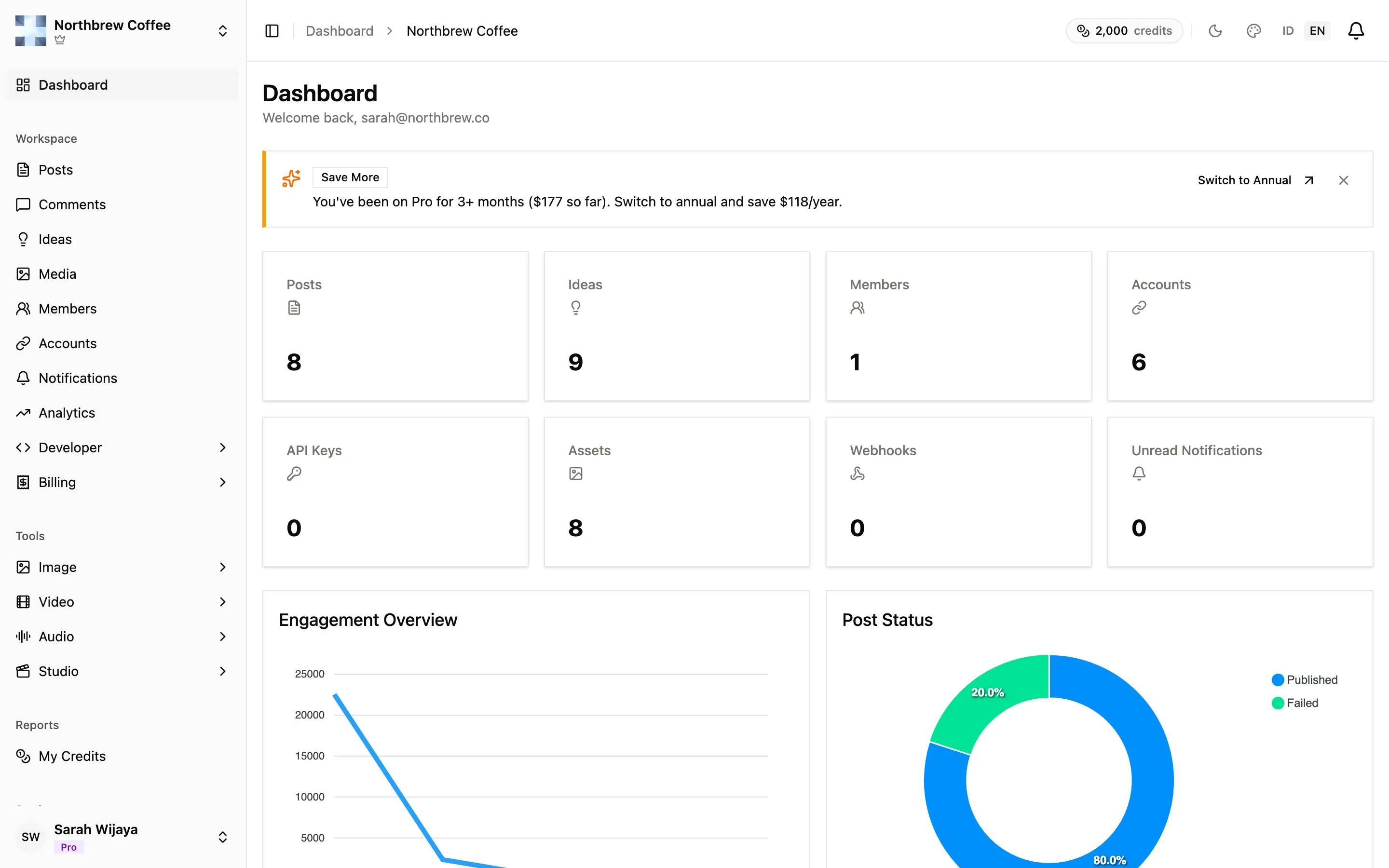Click the Accounts card link icon
Viewport: 1389px width, 868px height.
tap(1139, 308)
